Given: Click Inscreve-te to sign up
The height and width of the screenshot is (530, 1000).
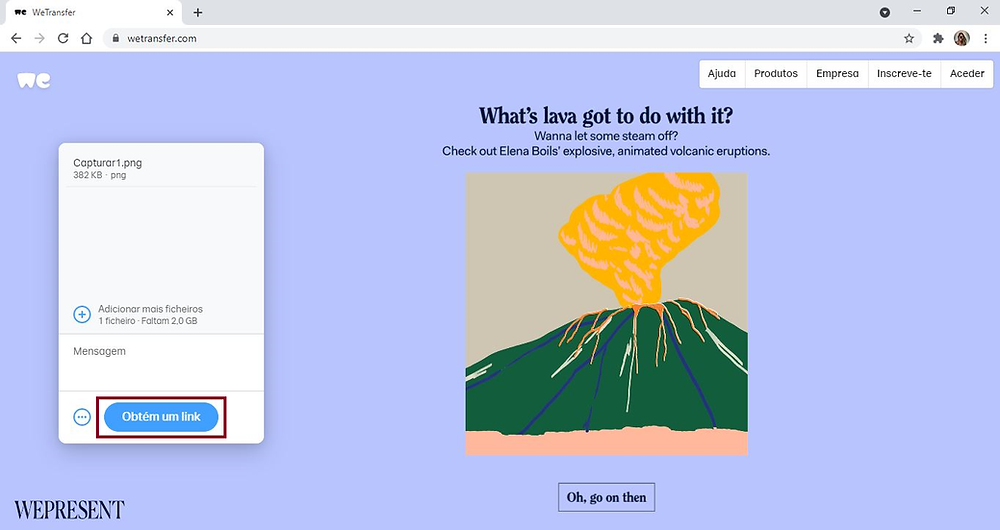Looking at the screenshot, I should 904,73.
